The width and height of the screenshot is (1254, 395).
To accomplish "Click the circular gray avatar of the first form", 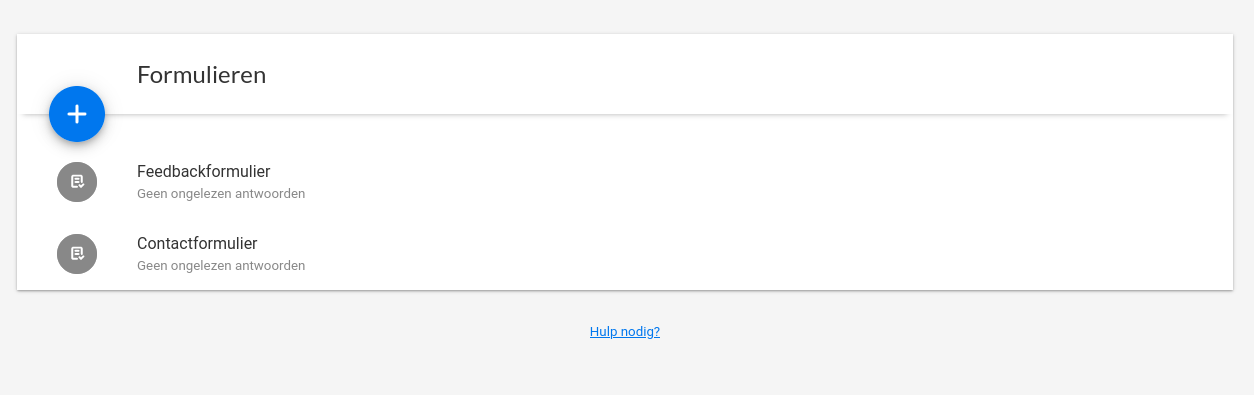I will pos(77,182).
